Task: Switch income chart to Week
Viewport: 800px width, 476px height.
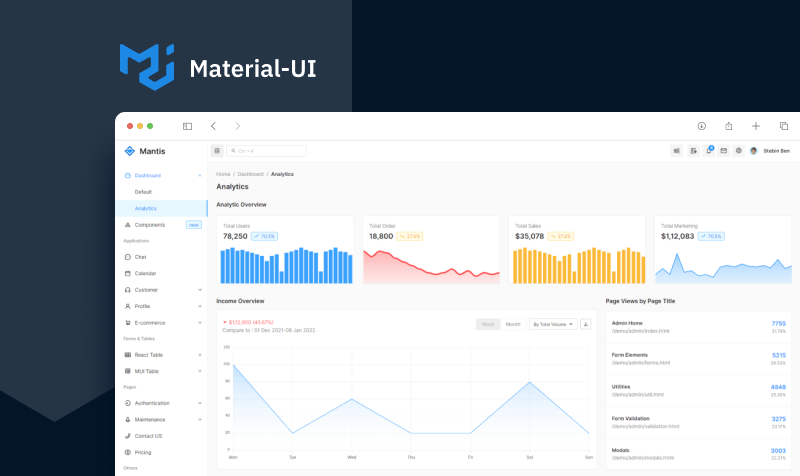Action: click(488, 324)
